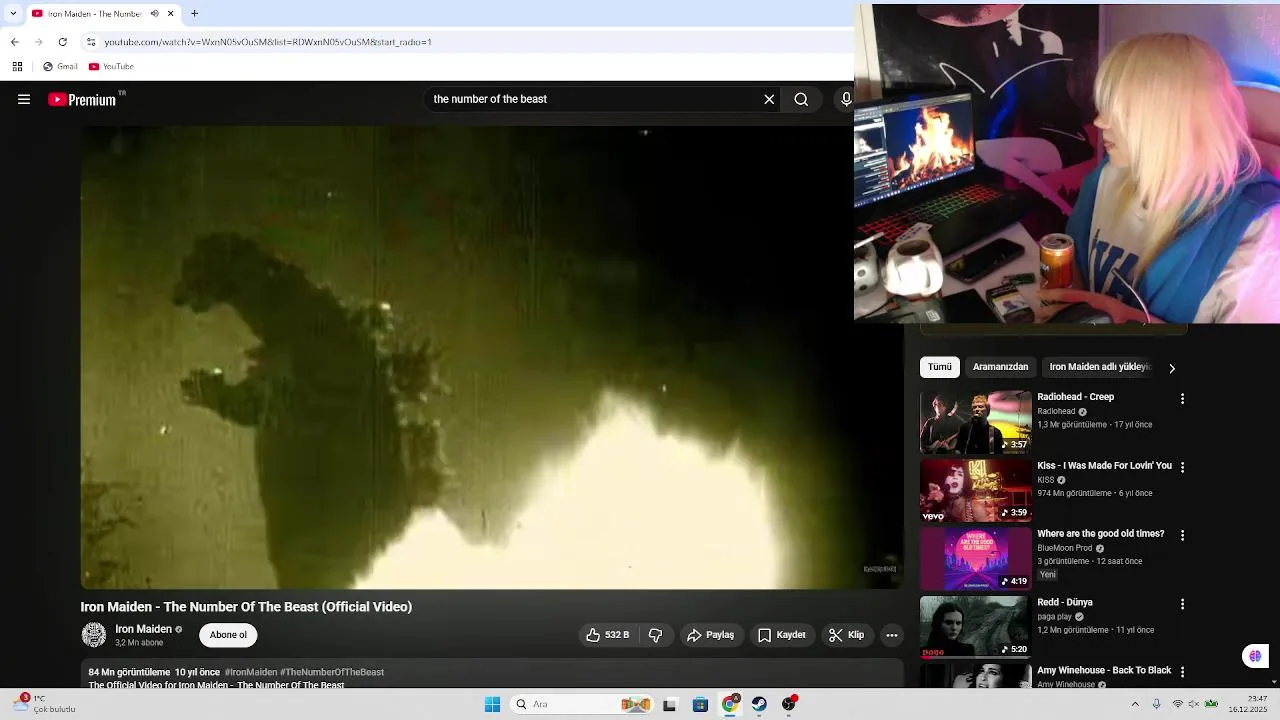
Task: Show hidden system tray icons
Action: (x=1135, y=704)
